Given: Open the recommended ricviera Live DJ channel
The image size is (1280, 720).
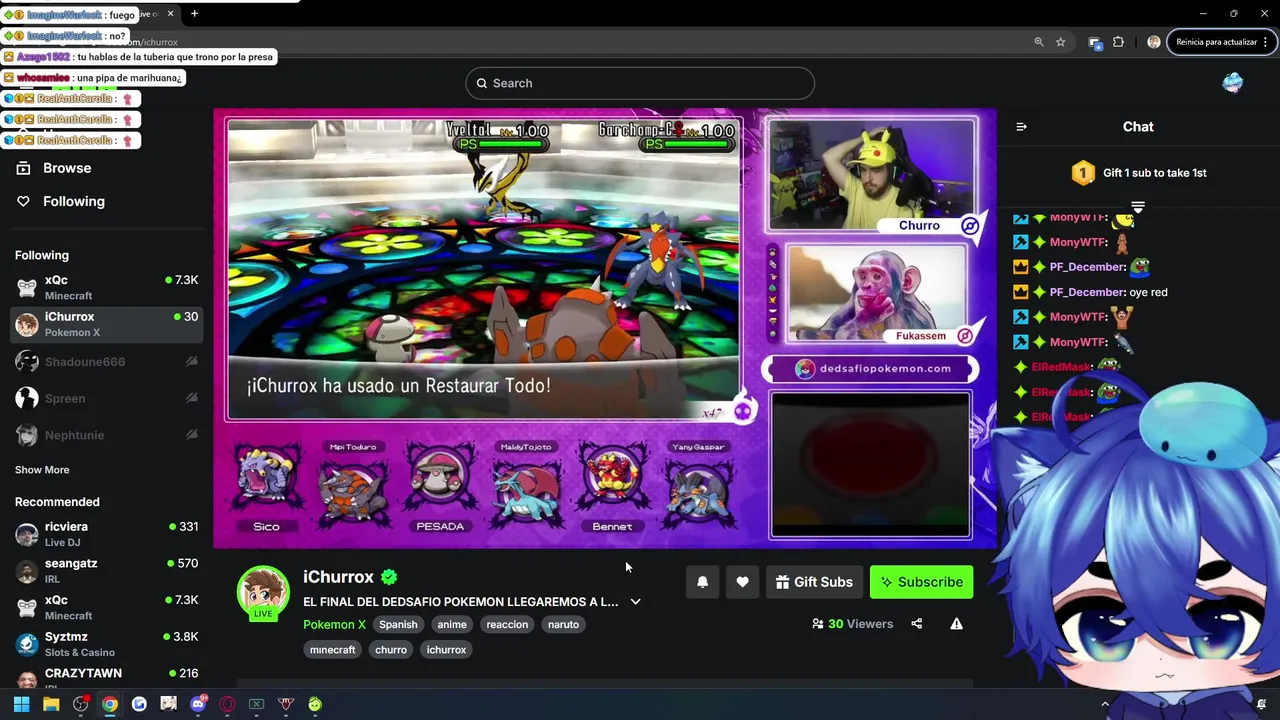Looking at the screenshot, I should point(106,534).
